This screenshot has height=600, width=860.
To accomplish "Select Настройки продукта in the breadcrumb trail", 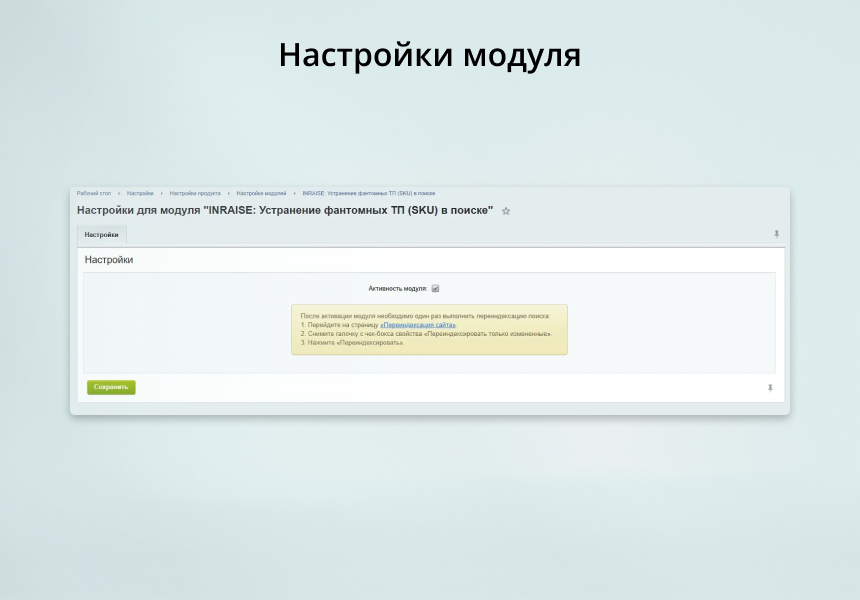I will (x=198, y=193).
